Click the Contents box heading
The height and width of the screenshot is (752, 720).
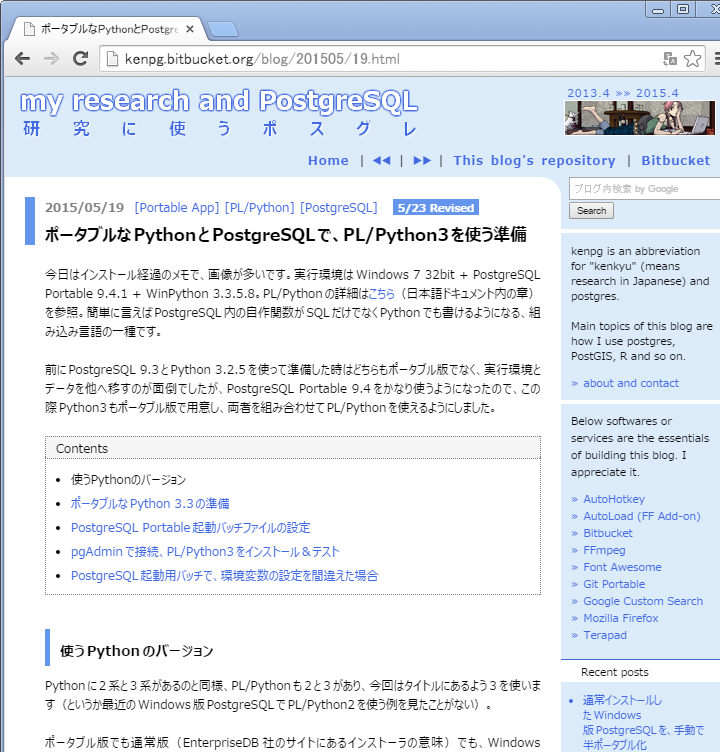(82, 448)
